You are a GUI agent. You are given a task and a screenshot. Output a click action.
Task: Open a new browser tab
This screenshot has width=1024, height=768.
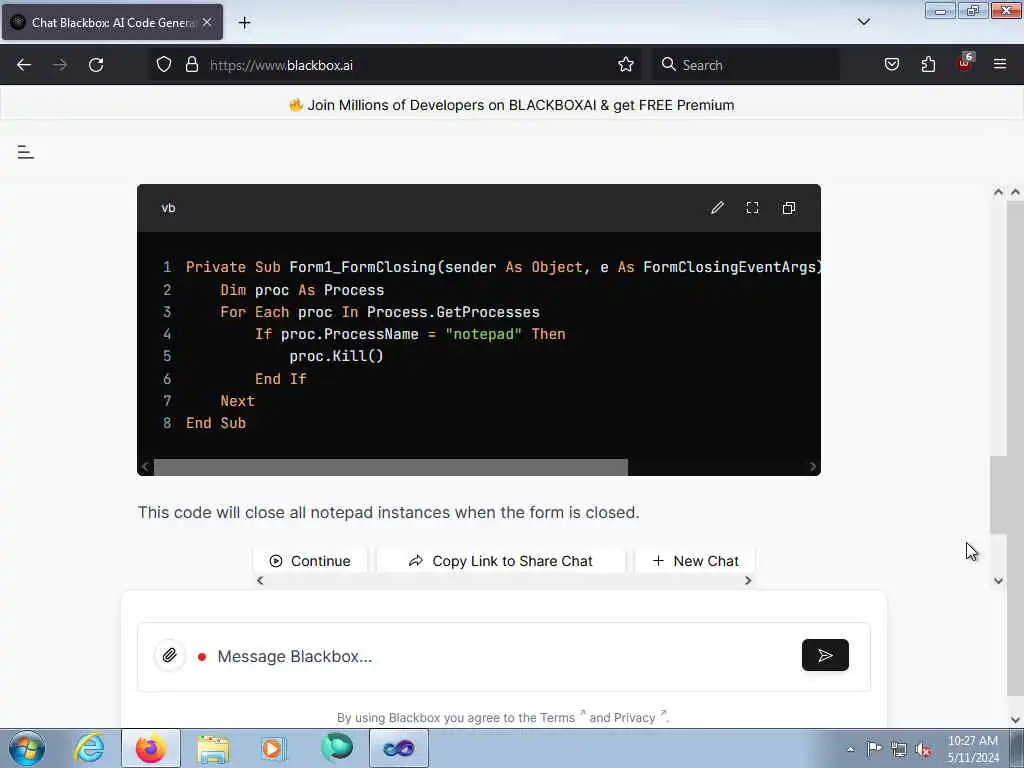(x=244, y=22)
